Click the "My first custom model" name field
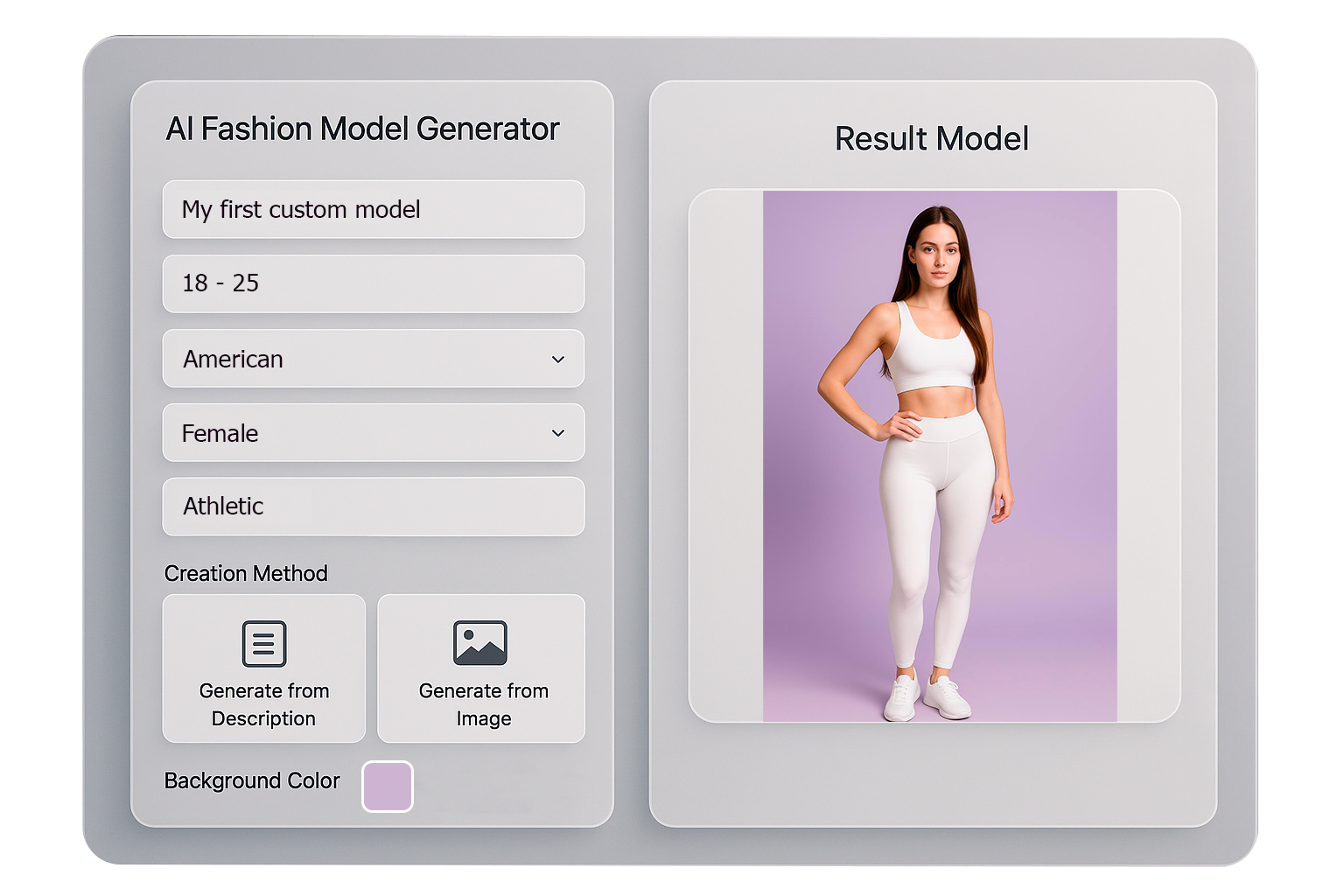The width and height of the screenshot is (1344, 896). point(374,209)
